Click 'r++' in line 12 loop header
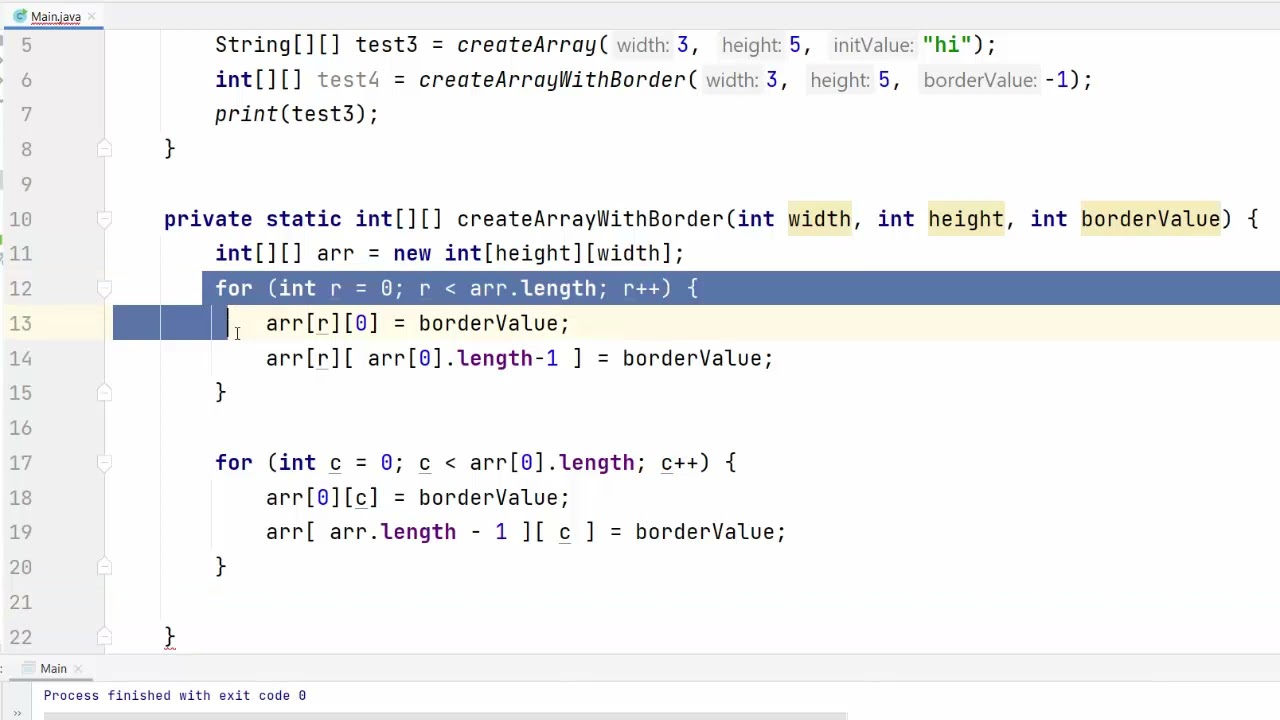Screen dimensions: 1280x720 (640, 289)
